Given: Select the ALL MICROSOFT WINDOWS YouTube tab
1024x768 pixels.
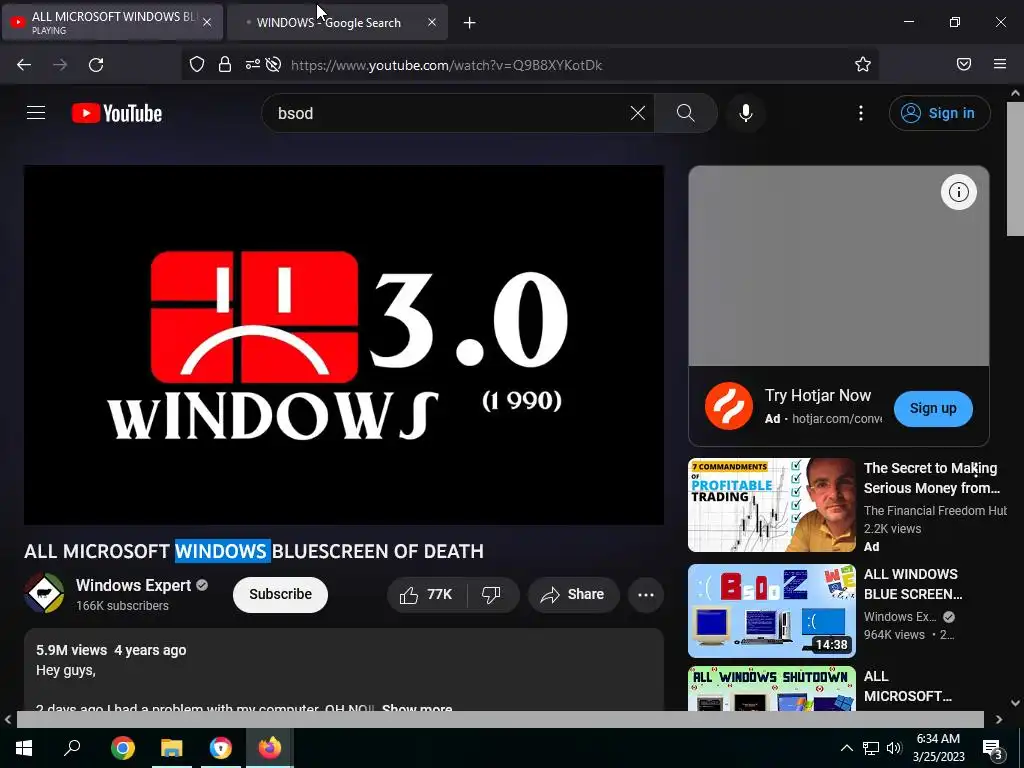Looking at the screenshot, I should coord(112,23).
